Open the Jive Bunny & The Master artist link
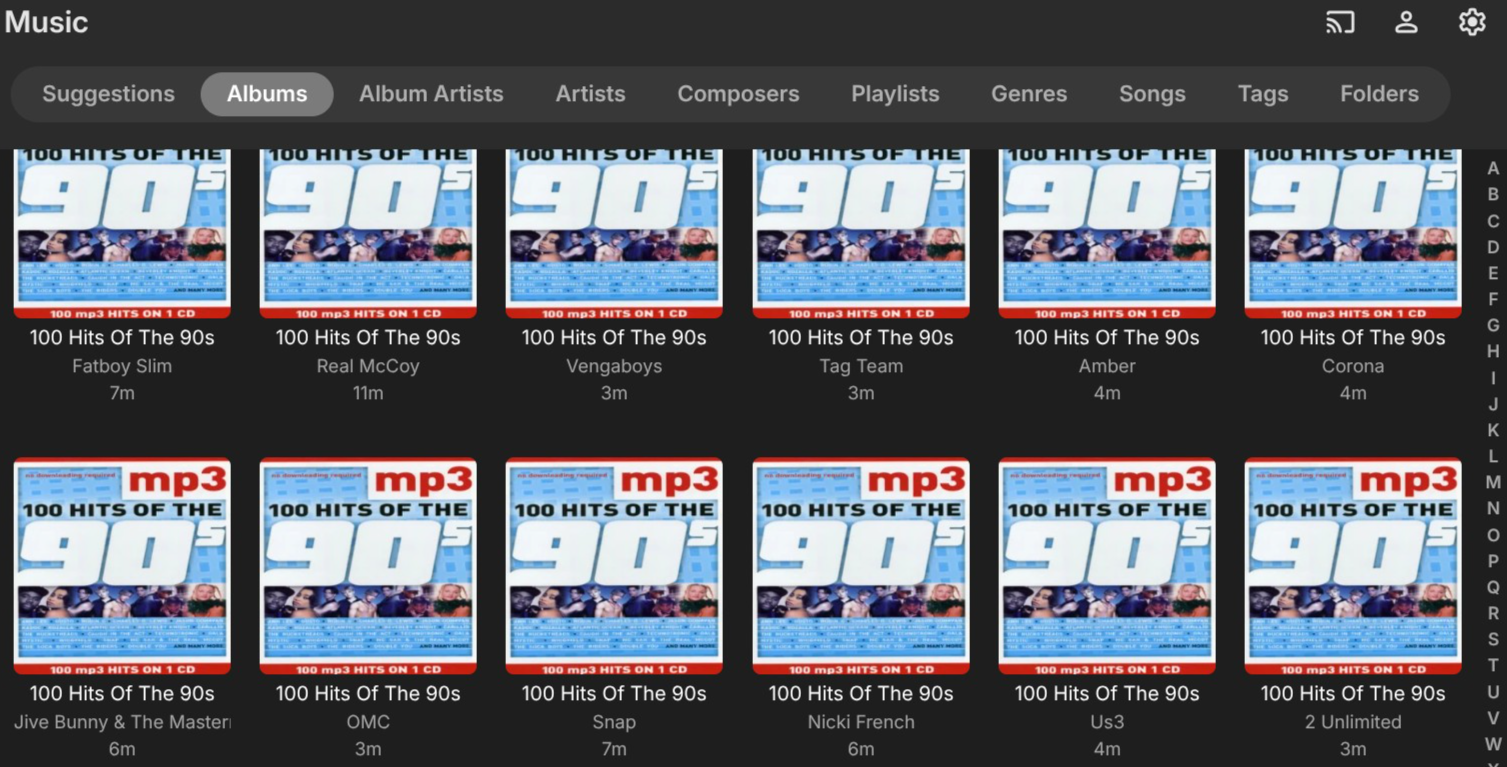The width and height of the screenshot is (1507, 767). tap(122, 722)
